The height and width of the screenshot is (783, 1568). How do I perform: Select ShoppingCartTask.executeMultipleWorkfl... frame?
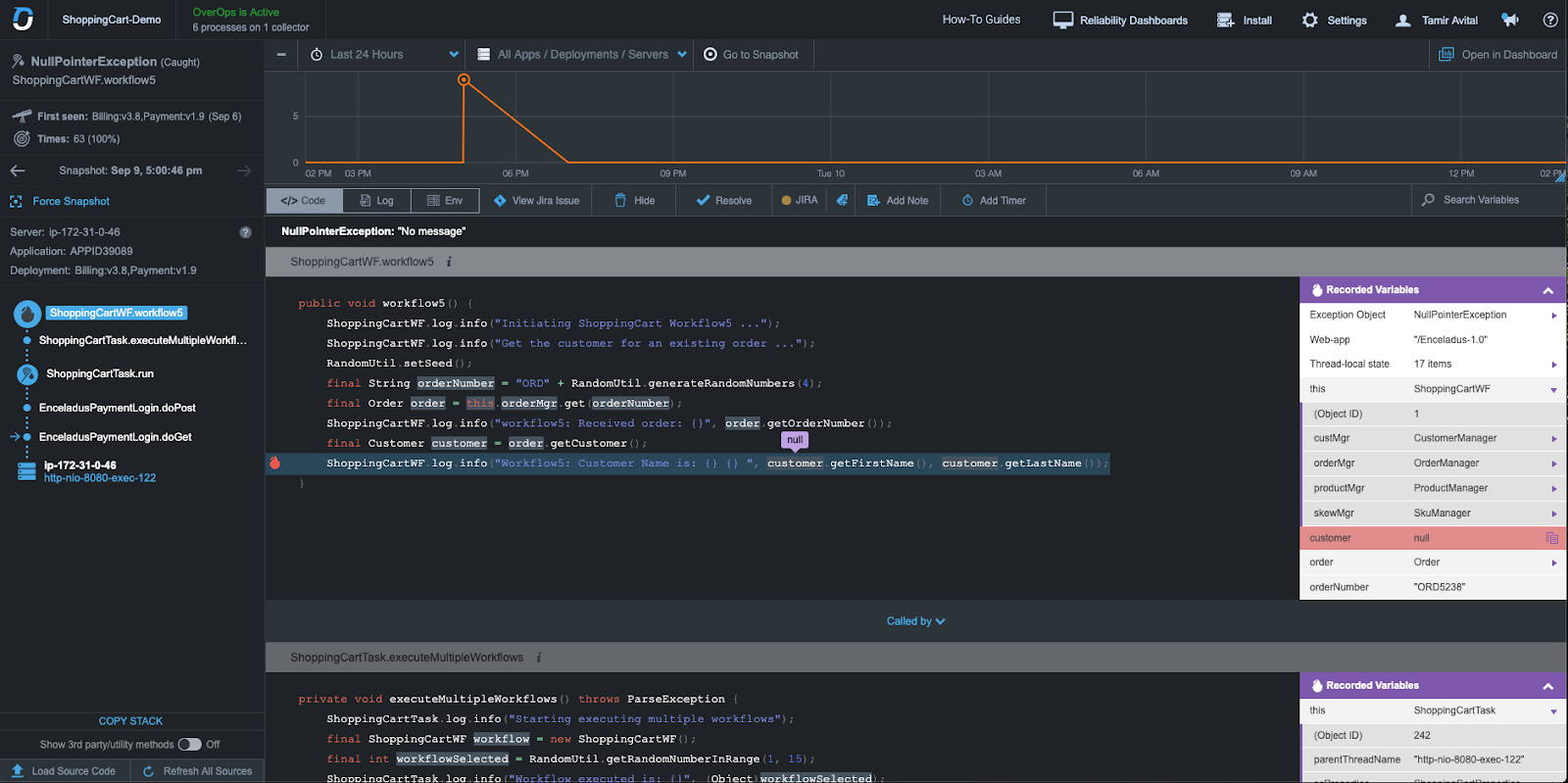coord(143,341)
